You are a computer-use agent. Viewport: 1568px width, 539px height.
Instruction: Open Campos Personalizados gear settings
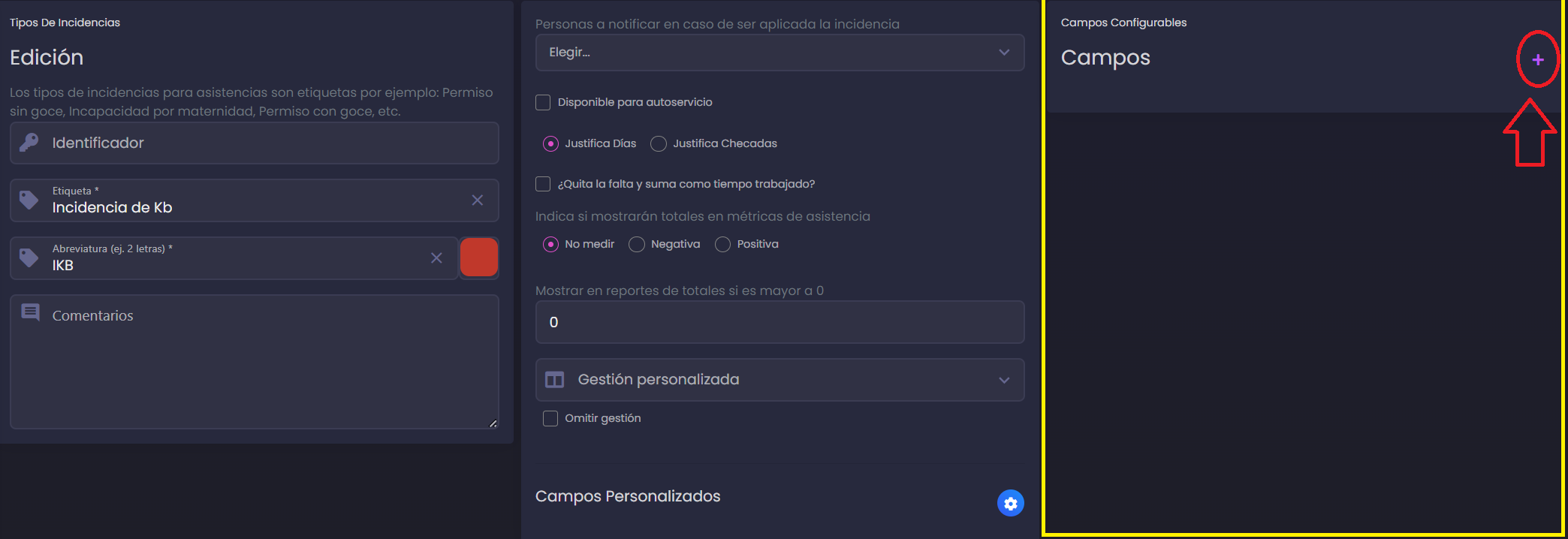click(1011, 504)
